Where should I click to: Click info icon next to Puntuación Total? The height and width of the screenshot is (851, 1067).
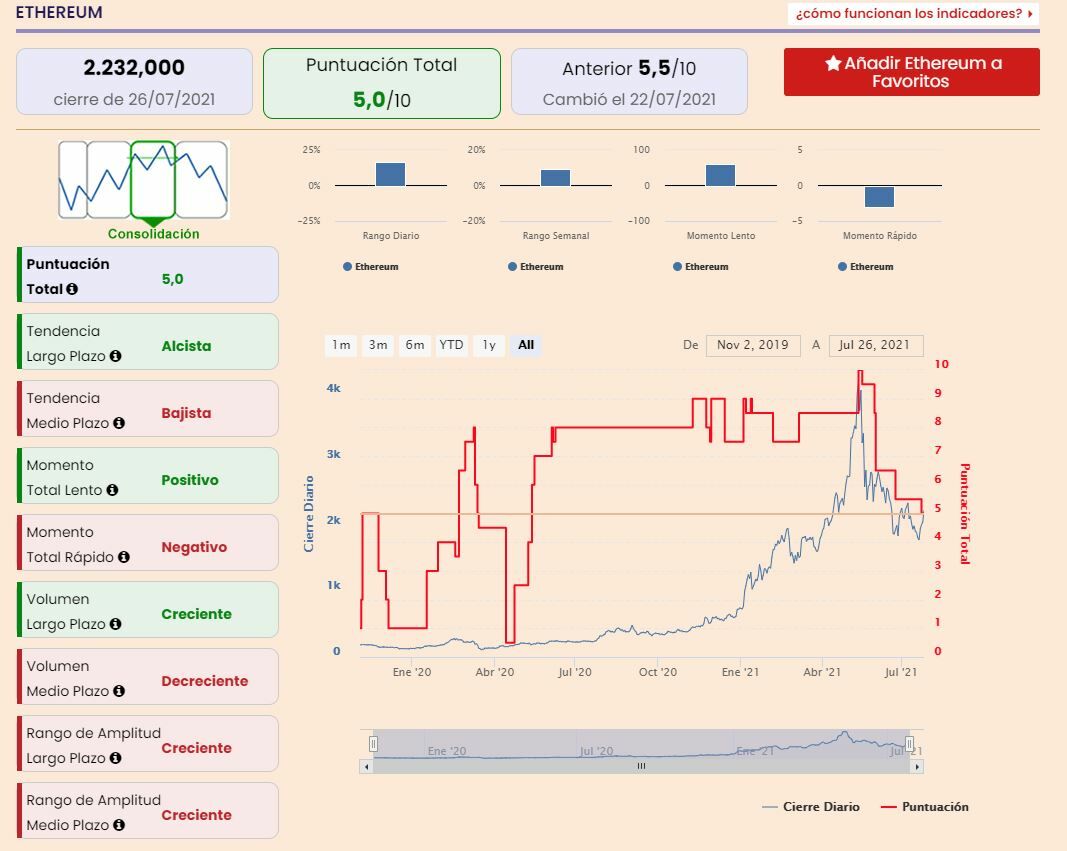[x=72, y=289]
